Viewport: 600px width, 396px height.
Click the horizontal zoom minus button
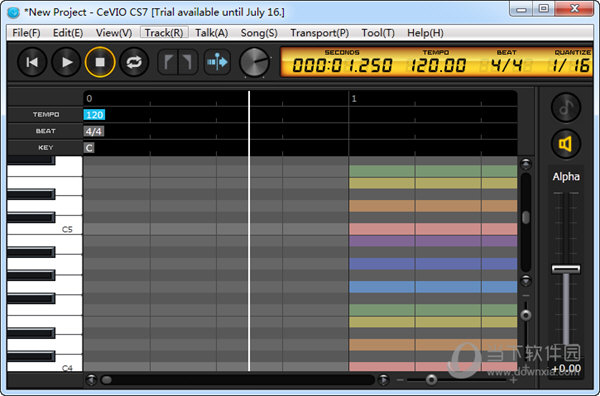[400, 380]
